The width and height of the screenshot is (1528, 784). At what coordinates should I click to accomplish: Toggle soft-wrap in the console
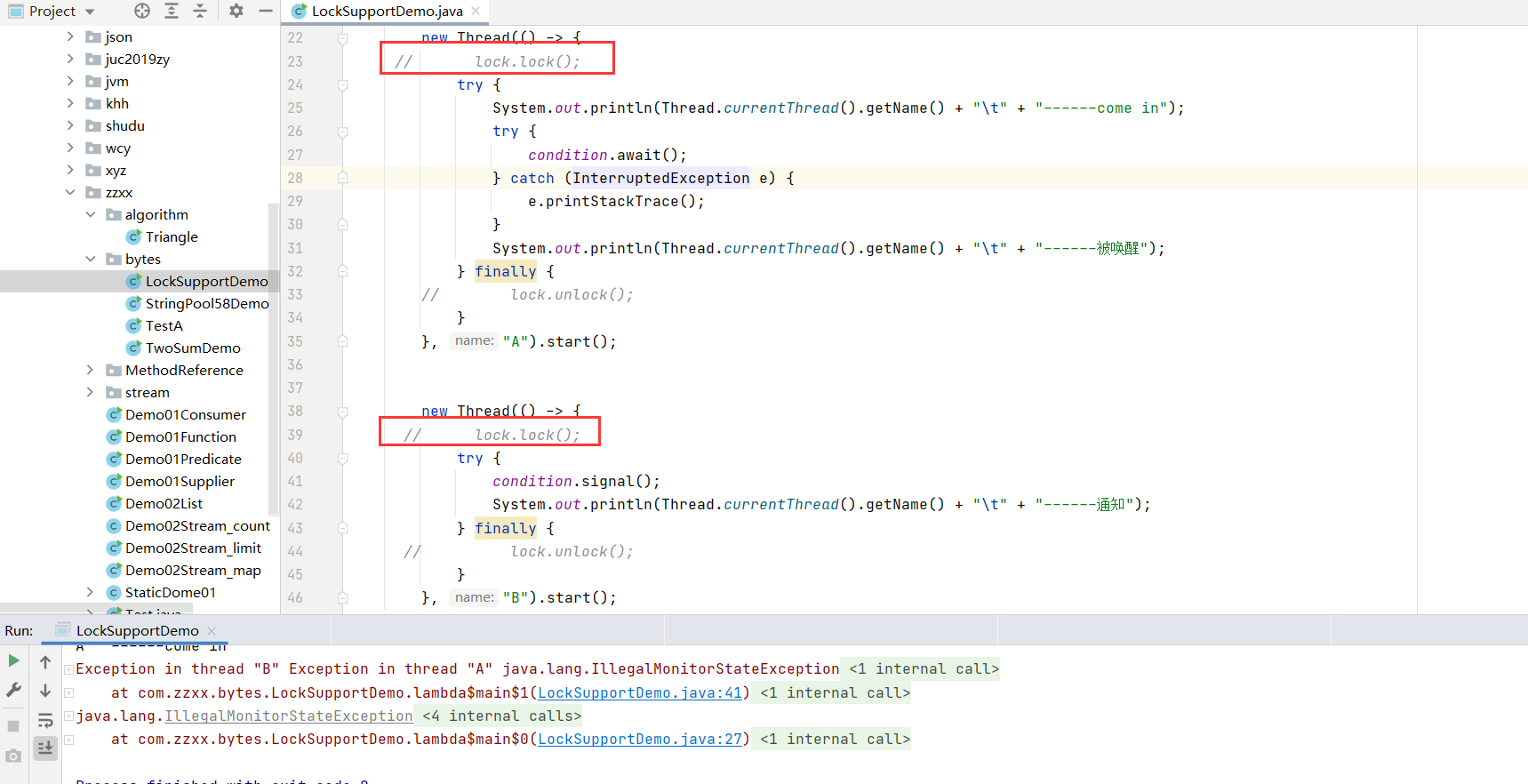(45, 720)
